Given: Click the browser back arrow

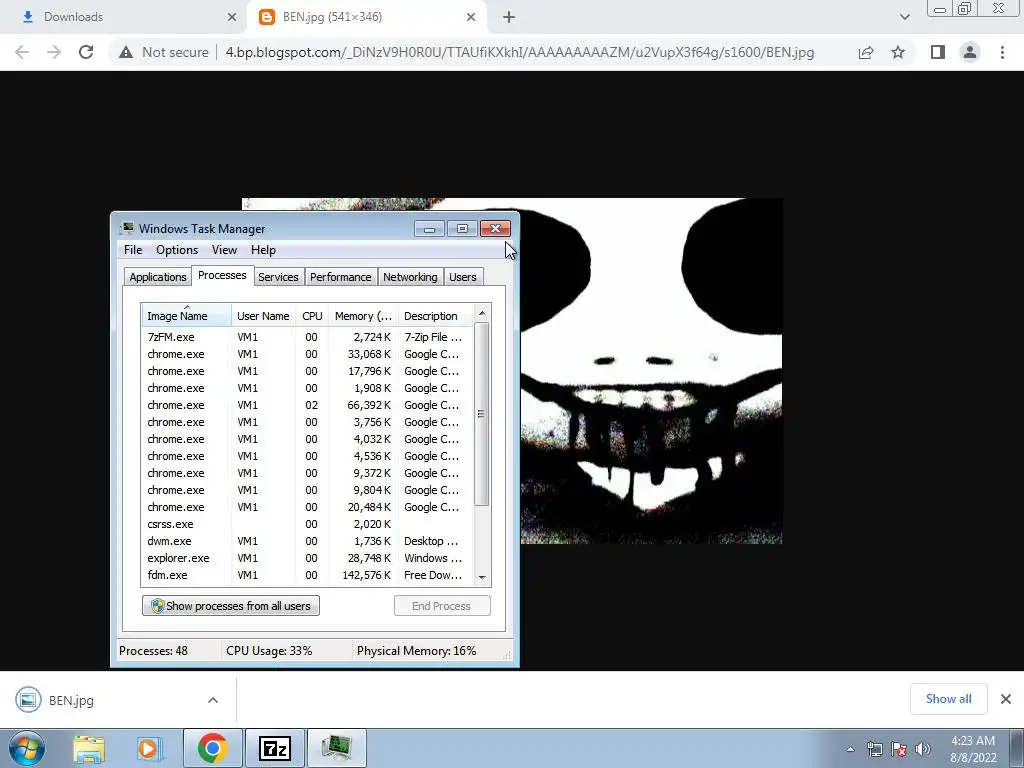Looking at the screenshot, I should pyautogui.click(x=22, y=52).
